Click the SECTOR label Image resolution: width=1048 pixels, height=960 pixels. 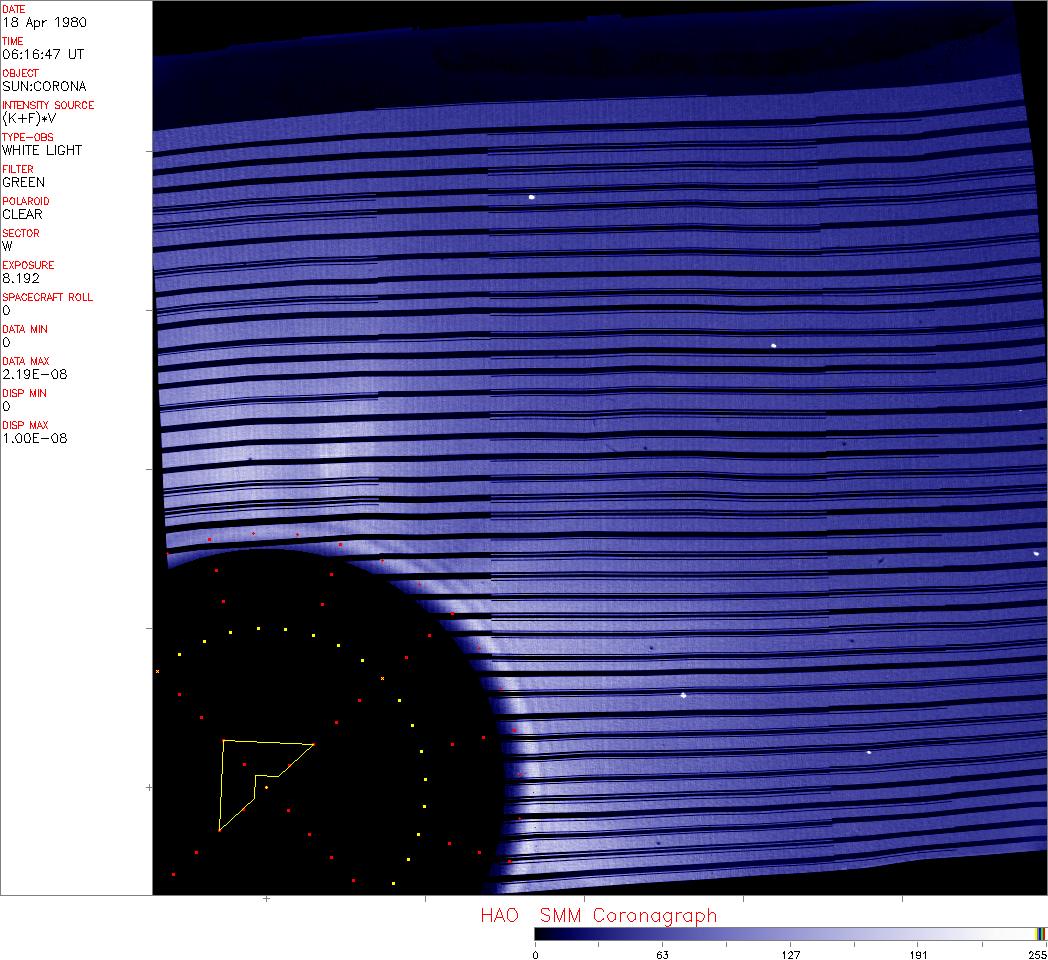pos(21,233)
